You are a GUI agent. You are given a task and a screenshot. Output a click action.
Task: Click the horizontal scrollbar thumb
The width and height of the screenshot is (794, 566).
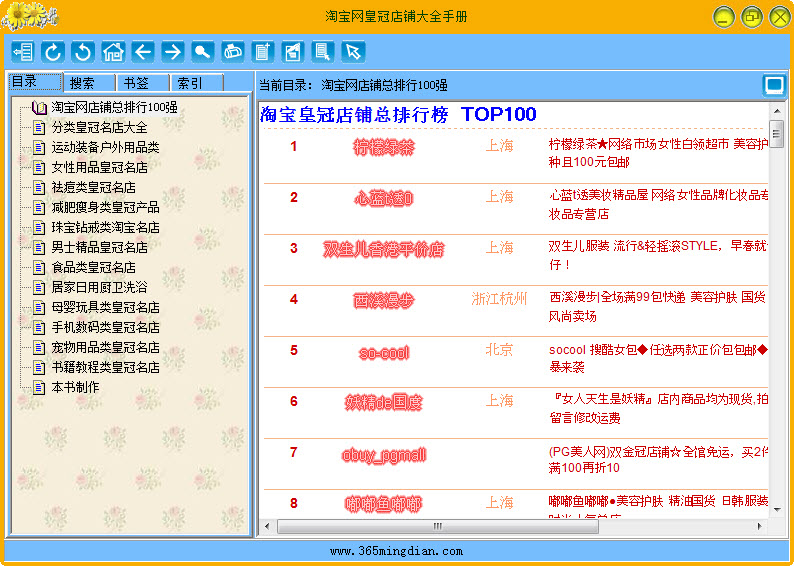(438, 527)
